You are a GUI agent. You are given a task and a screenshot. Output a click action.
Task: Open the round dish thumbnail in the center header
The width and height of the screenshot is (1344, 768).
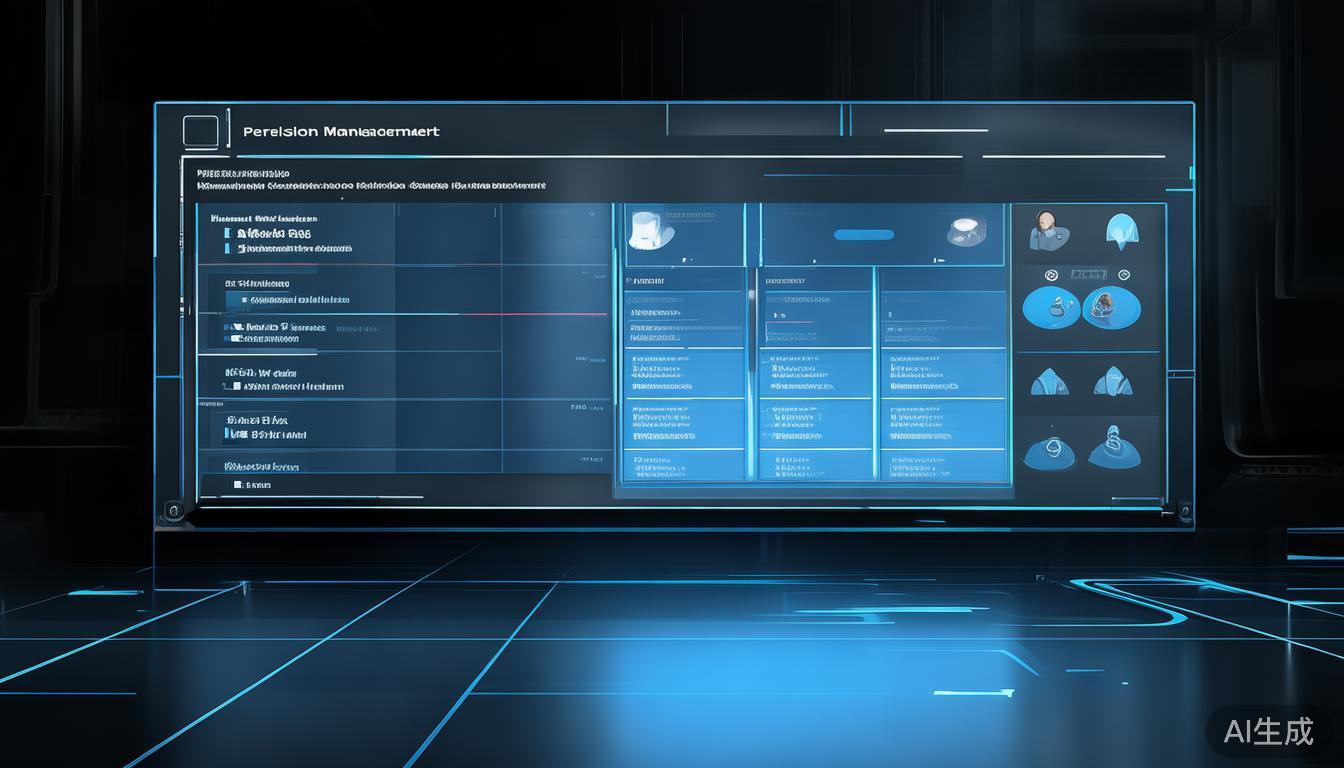(966, 231)
